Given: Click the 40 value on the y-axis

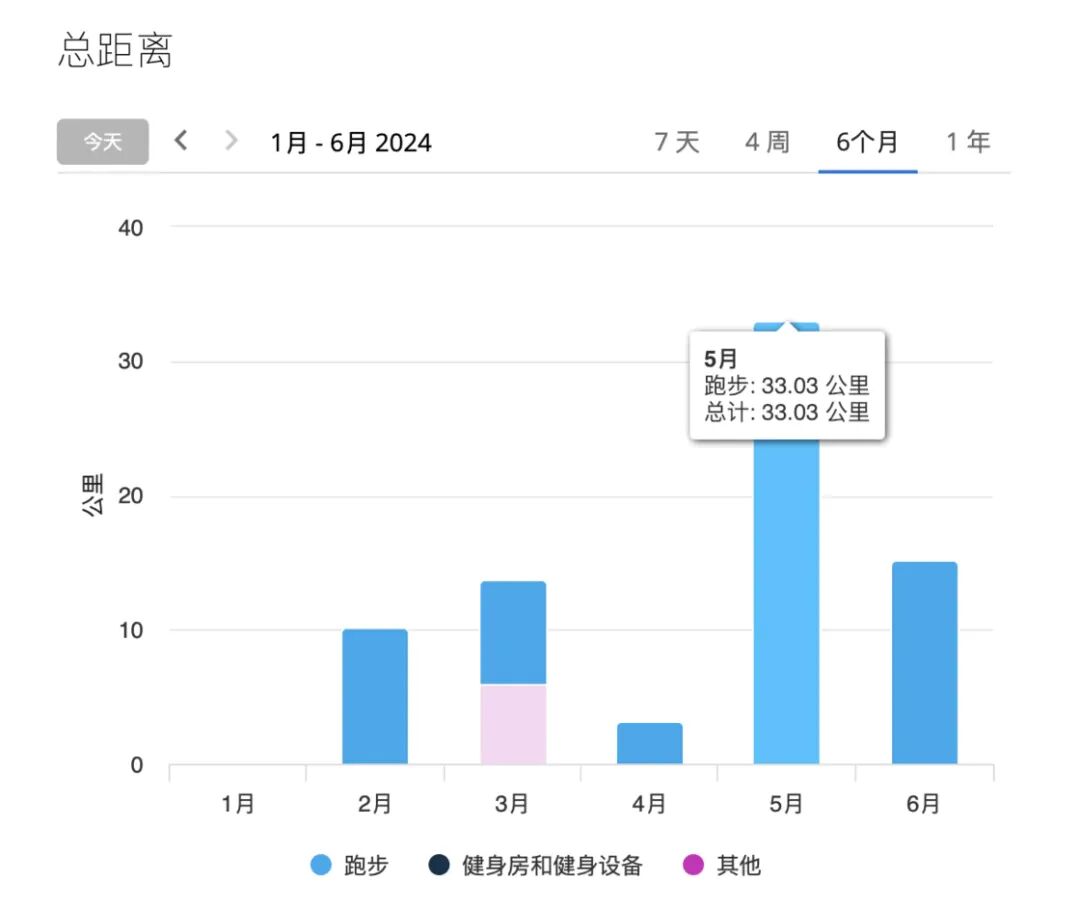Looking at the screenshot, I should coord(130,228).
